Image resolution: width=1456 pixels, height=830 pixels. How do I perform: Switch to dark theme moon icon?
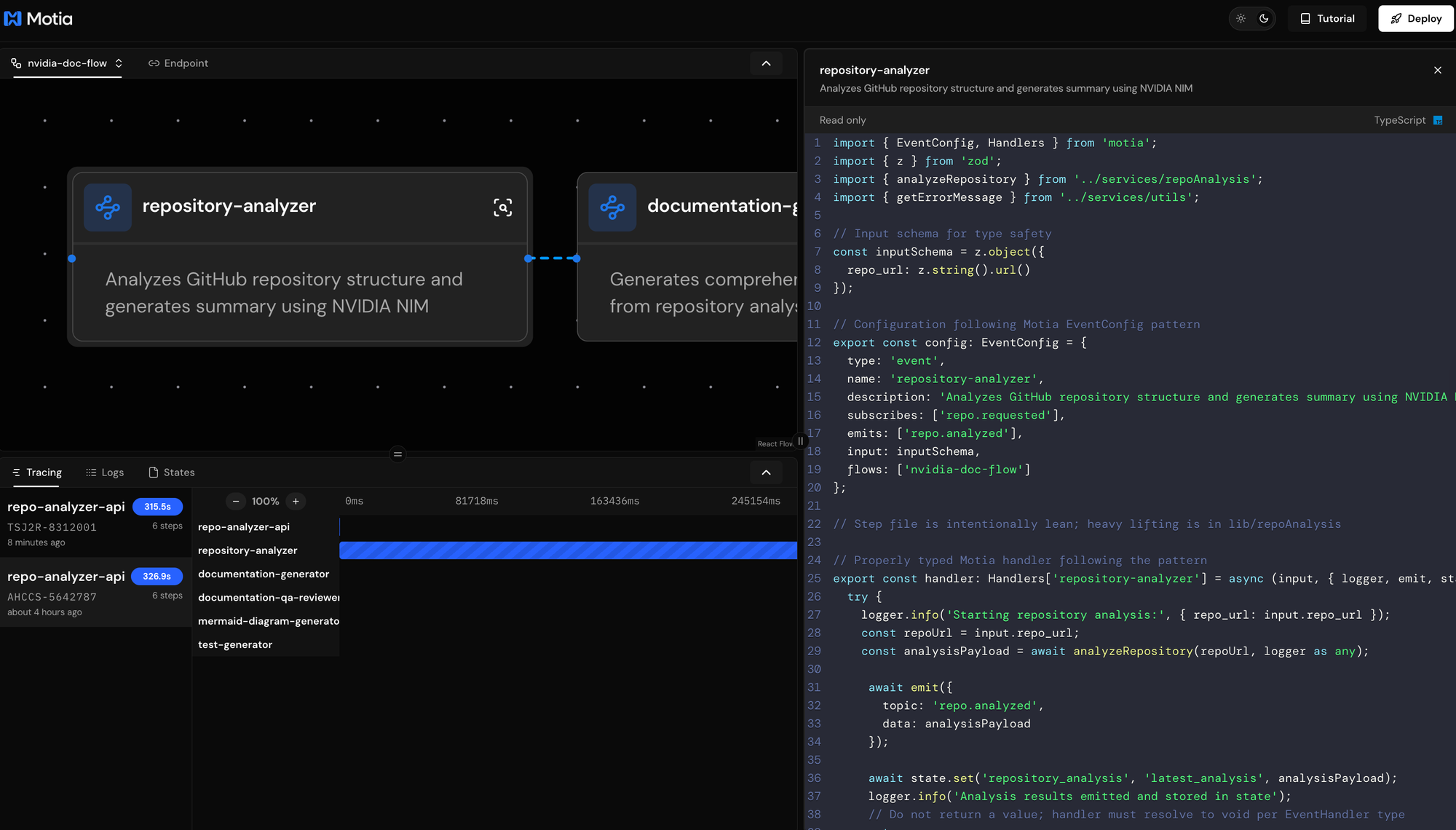1265,19
